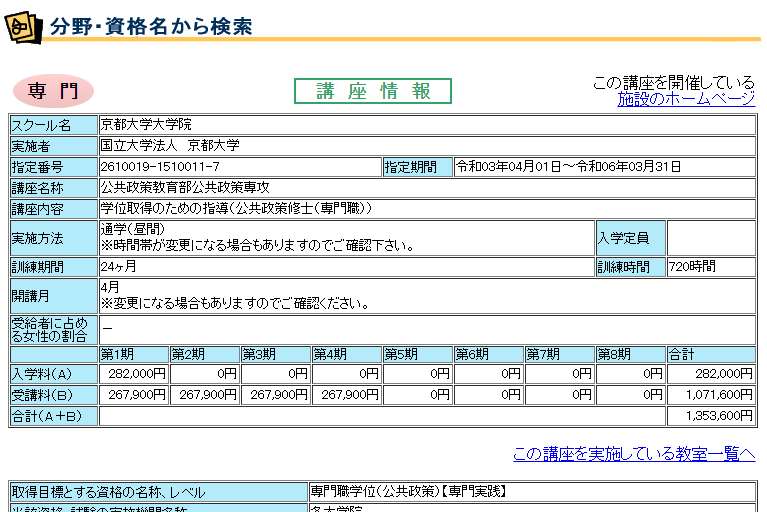Select designation number 2610019-1510011-7

click(160, 167)
